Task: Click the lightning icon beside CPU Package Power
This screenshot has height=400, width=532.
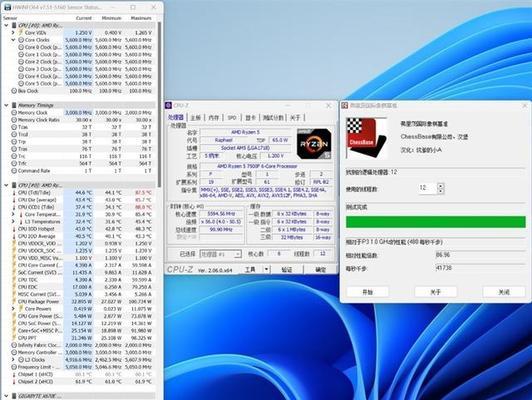Action: click(x=14, y=302)
